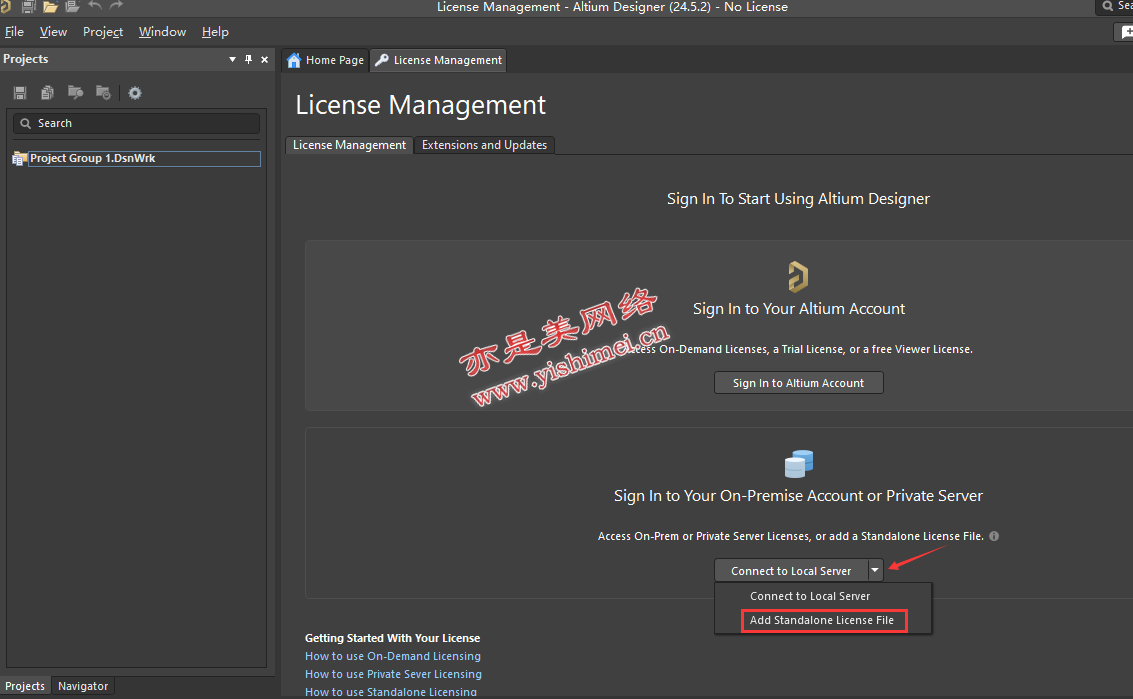Image resolution: width=1133 pixels, height=699 pixels.
Task: Open the Projects panel dropdown arrow
Action: pyautogui.click(x=233, y=59)
